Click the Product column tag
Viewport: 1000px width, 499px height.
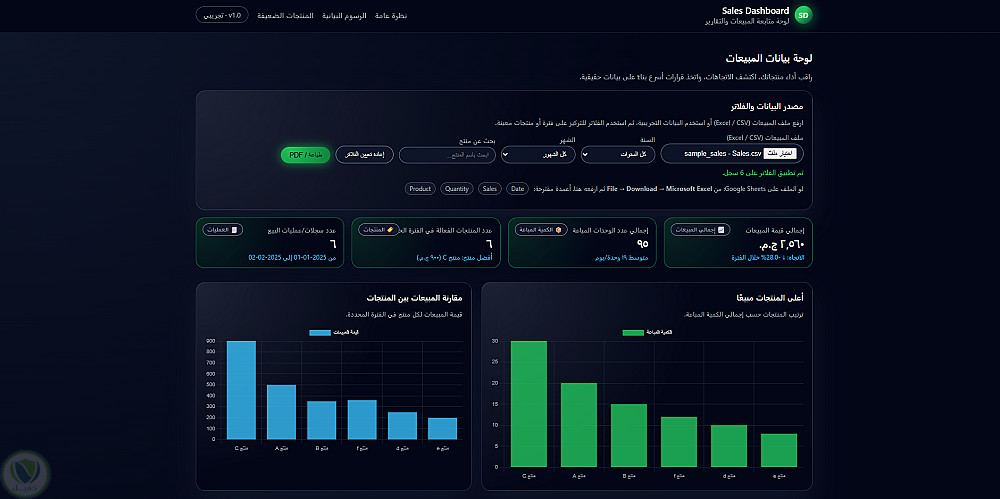[420, 189]
